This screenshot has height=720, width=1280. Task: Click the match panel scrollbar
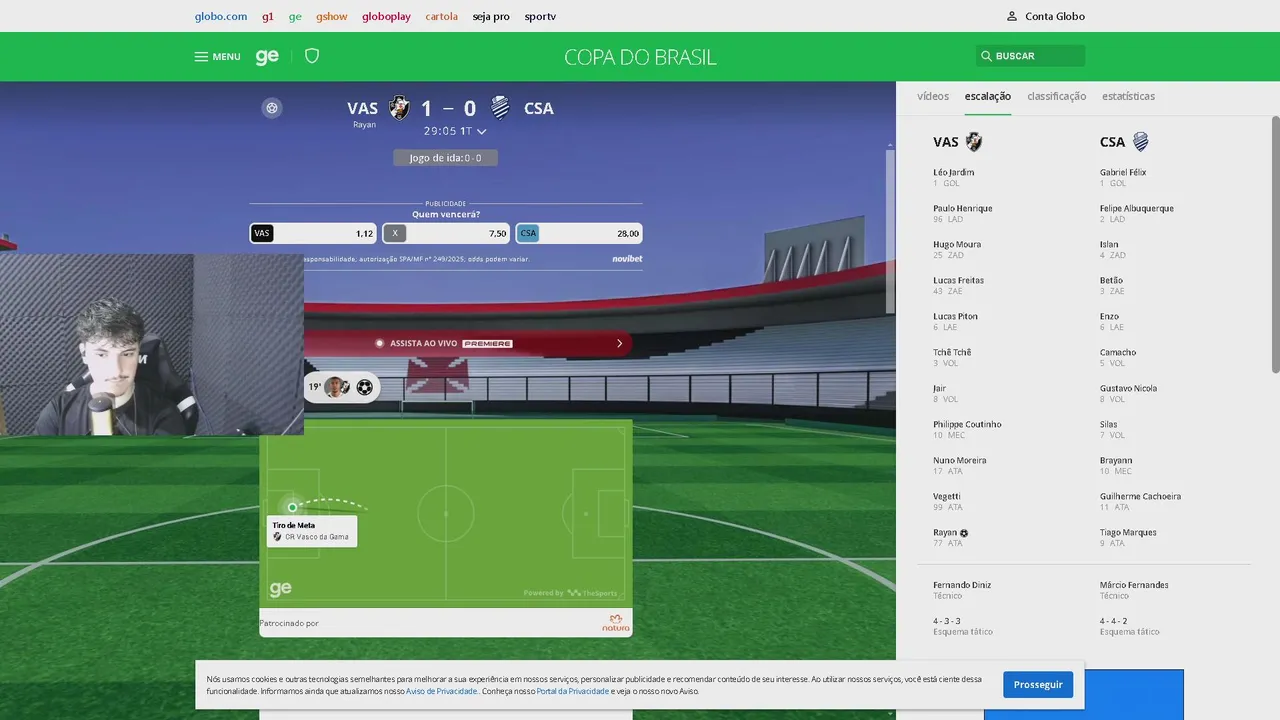(890, 230)
